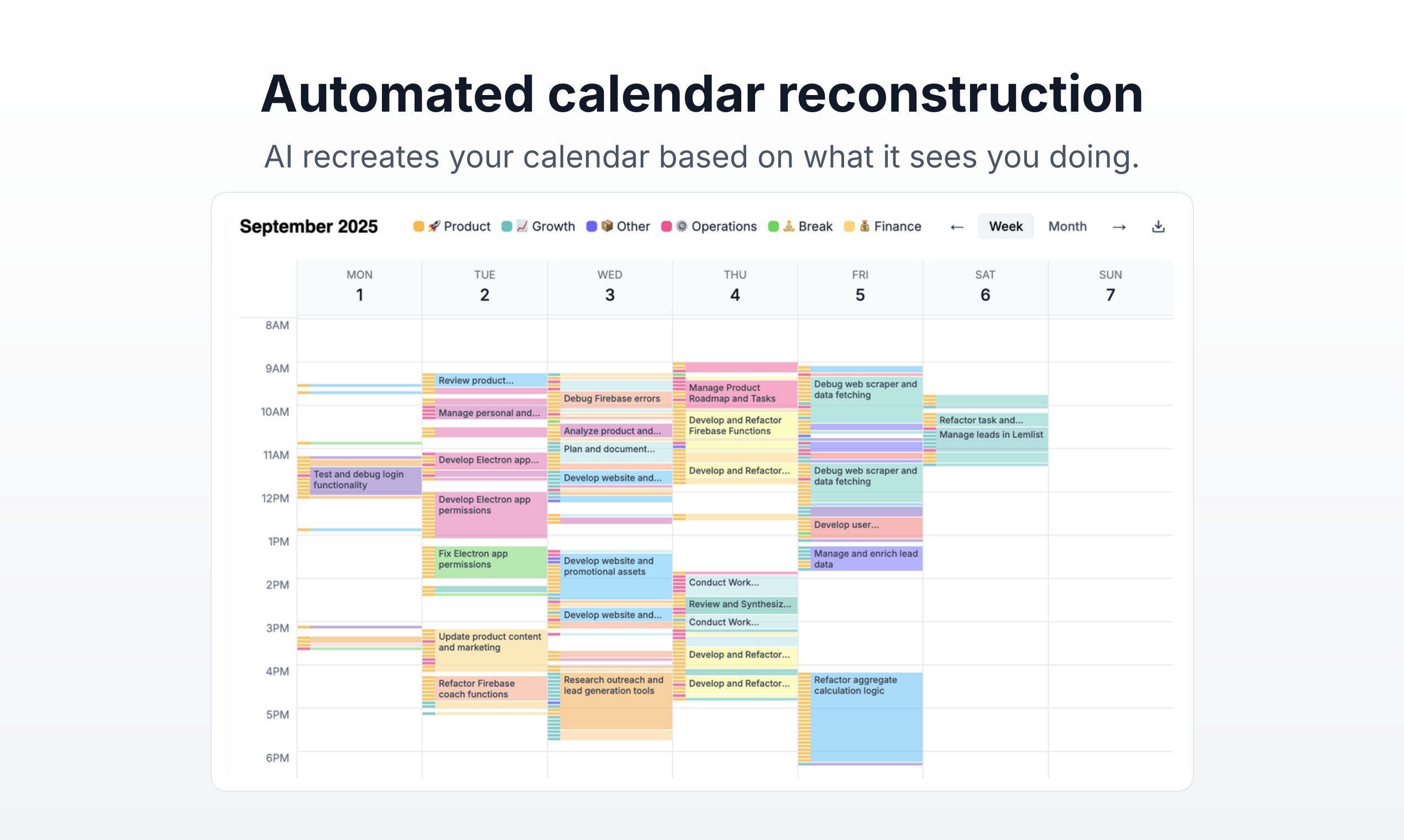Image resolution: width=1404 pixels, height=840 pixels.
Task: Switch to the Week view tab
Action: click(1005, 227)
